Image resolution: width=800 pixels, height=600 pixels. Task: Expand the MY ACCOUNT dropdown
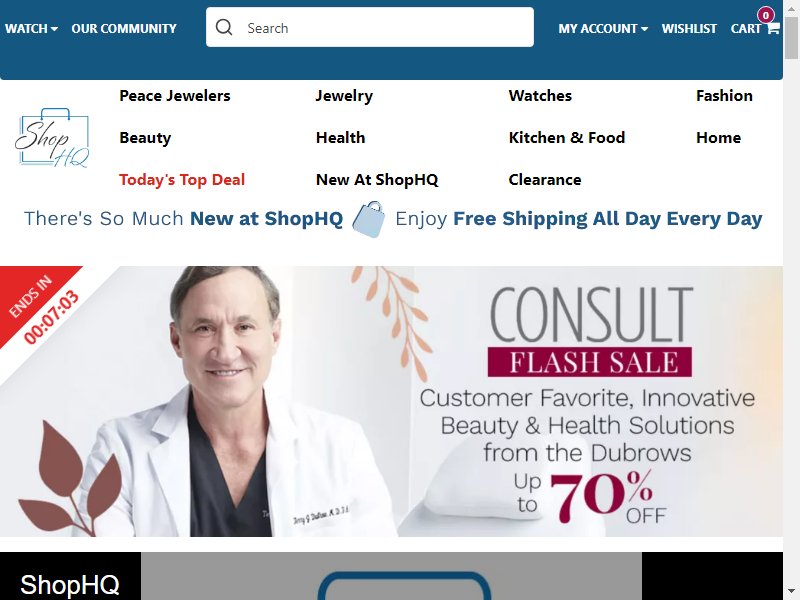pos(603,29)
